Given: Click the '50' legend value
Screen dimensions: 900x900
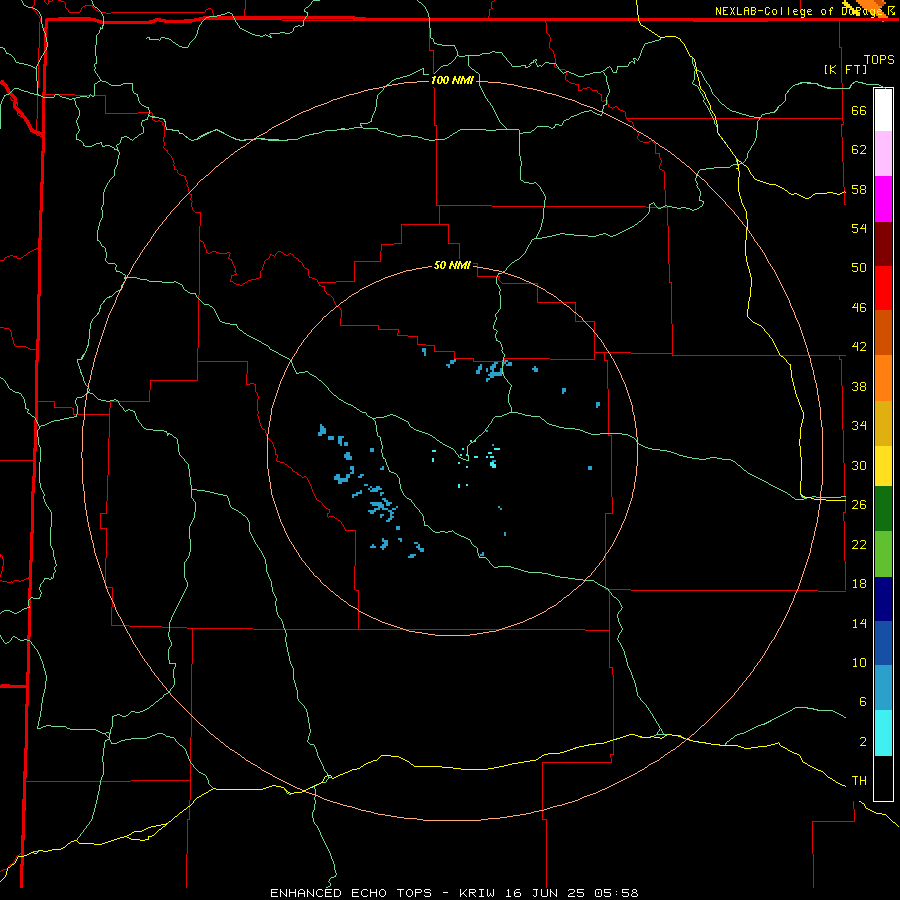Looking at the screenshot, I should [x=859, y=268].
